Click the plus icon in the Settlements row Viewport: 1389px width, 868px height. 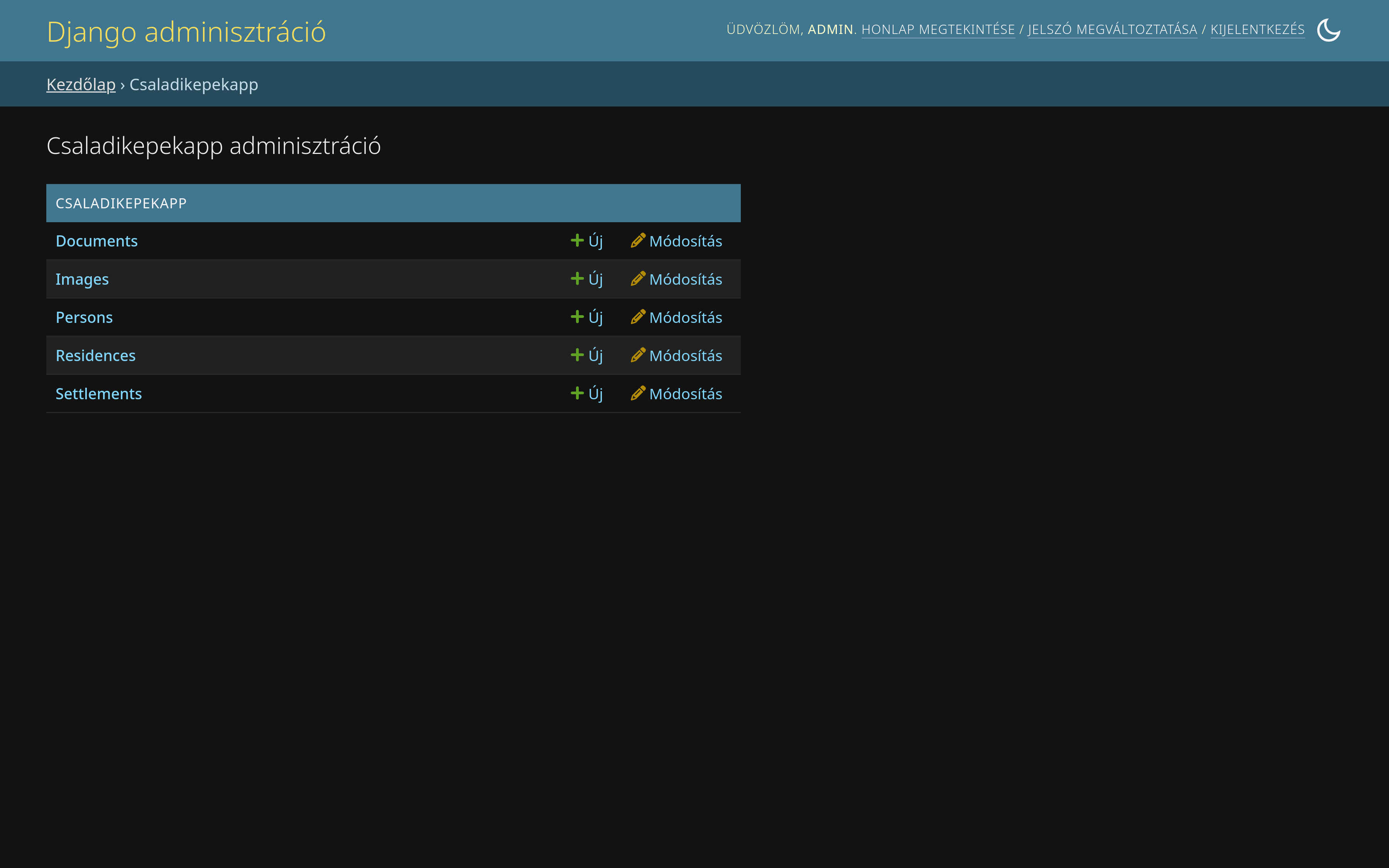[577, 393]
